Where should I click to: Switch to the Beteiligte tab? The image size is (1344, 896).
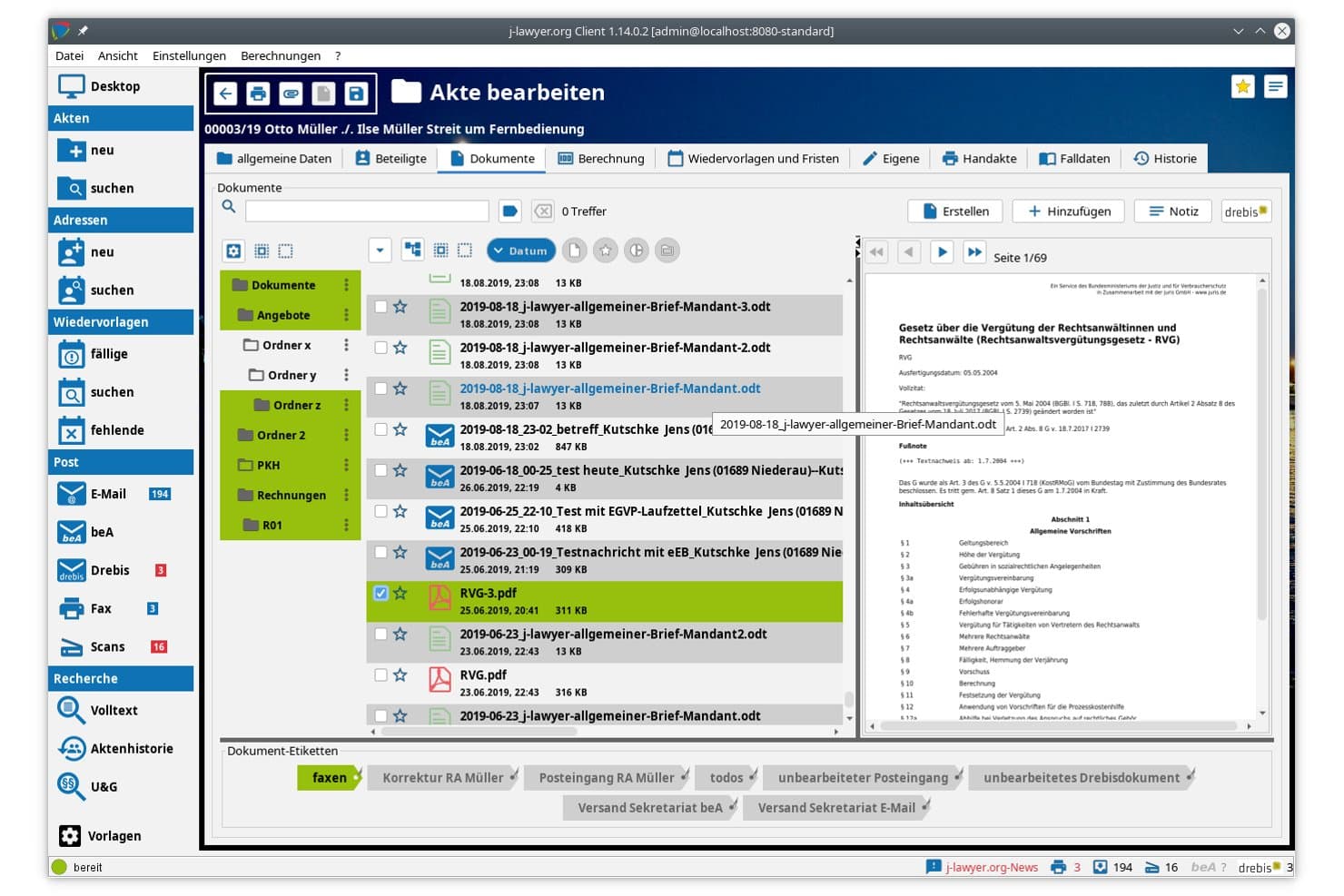pos(390,158)
